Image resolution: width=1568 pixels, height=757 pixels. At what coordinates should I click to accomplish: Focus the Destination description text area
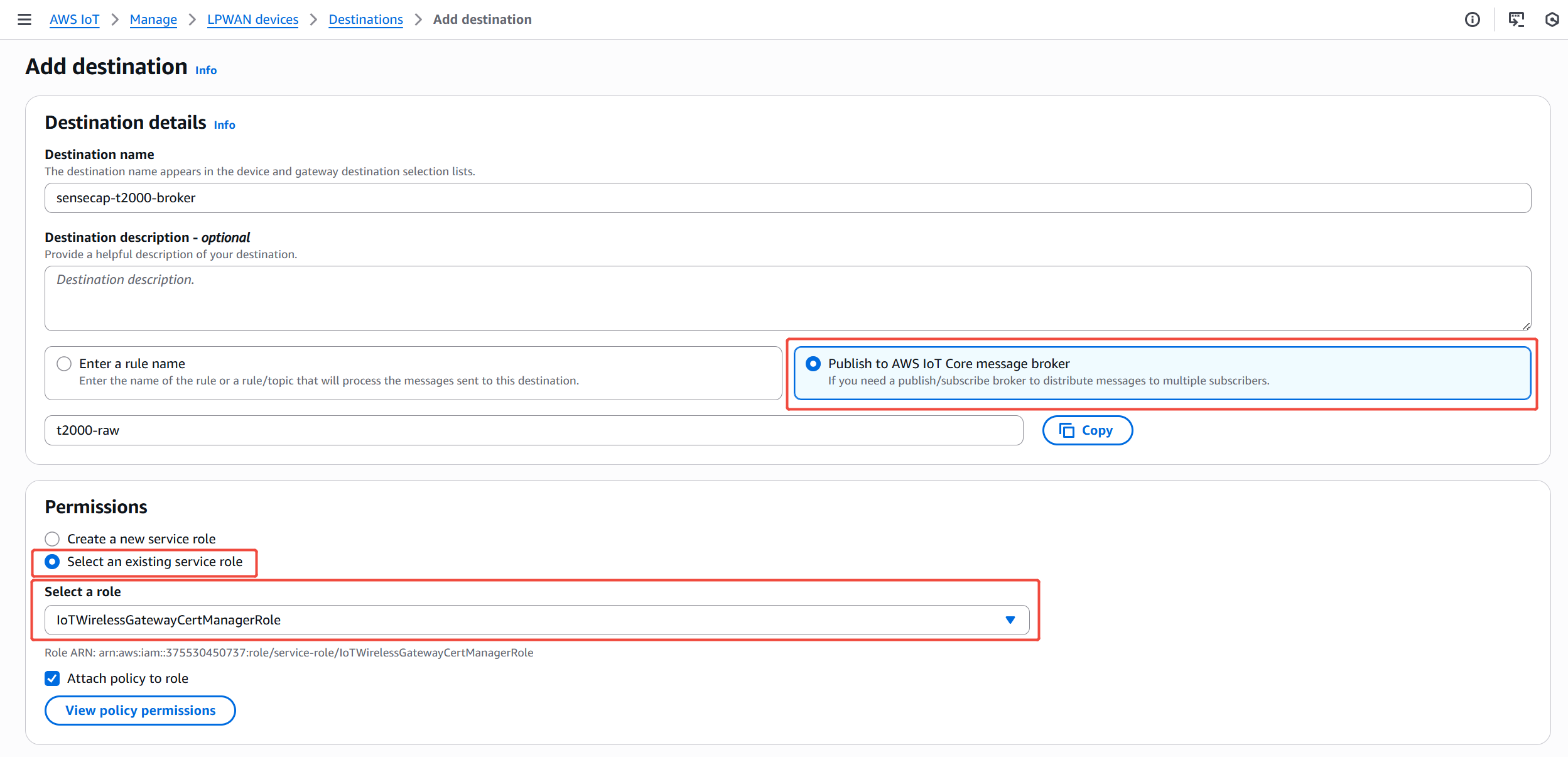(787, 298)
